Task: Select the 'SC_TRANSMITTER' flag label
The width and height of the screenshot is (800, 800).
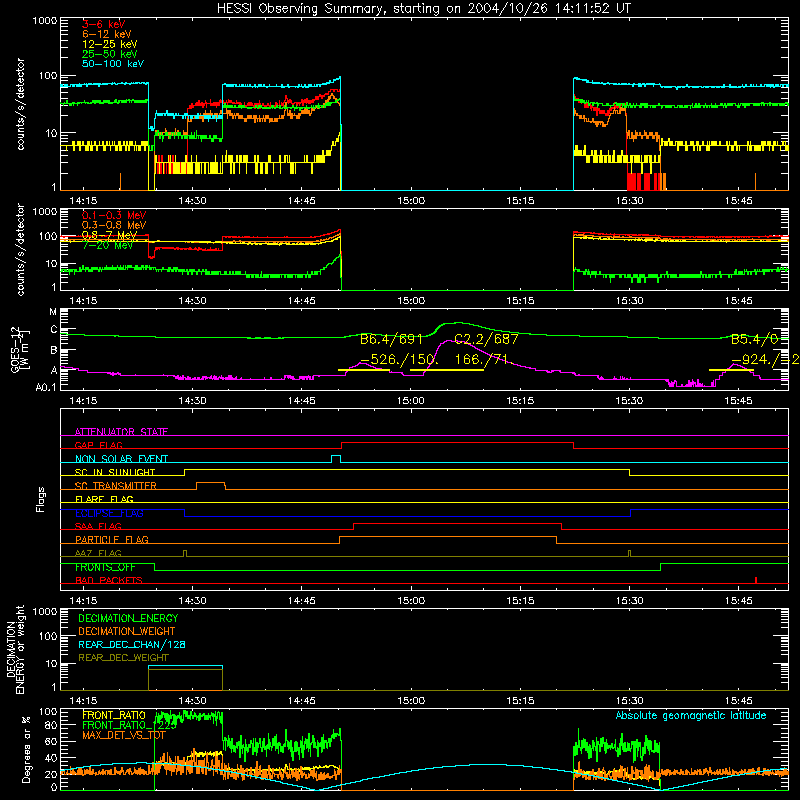Action: pyautogui.click(x=115, y=486)
